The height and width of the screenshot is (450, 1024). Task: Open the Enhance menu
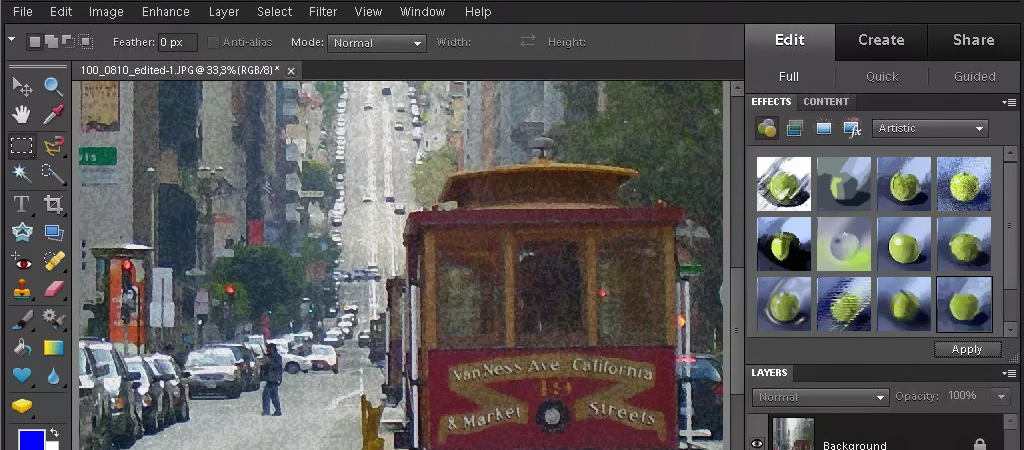[x=166, y=12]
